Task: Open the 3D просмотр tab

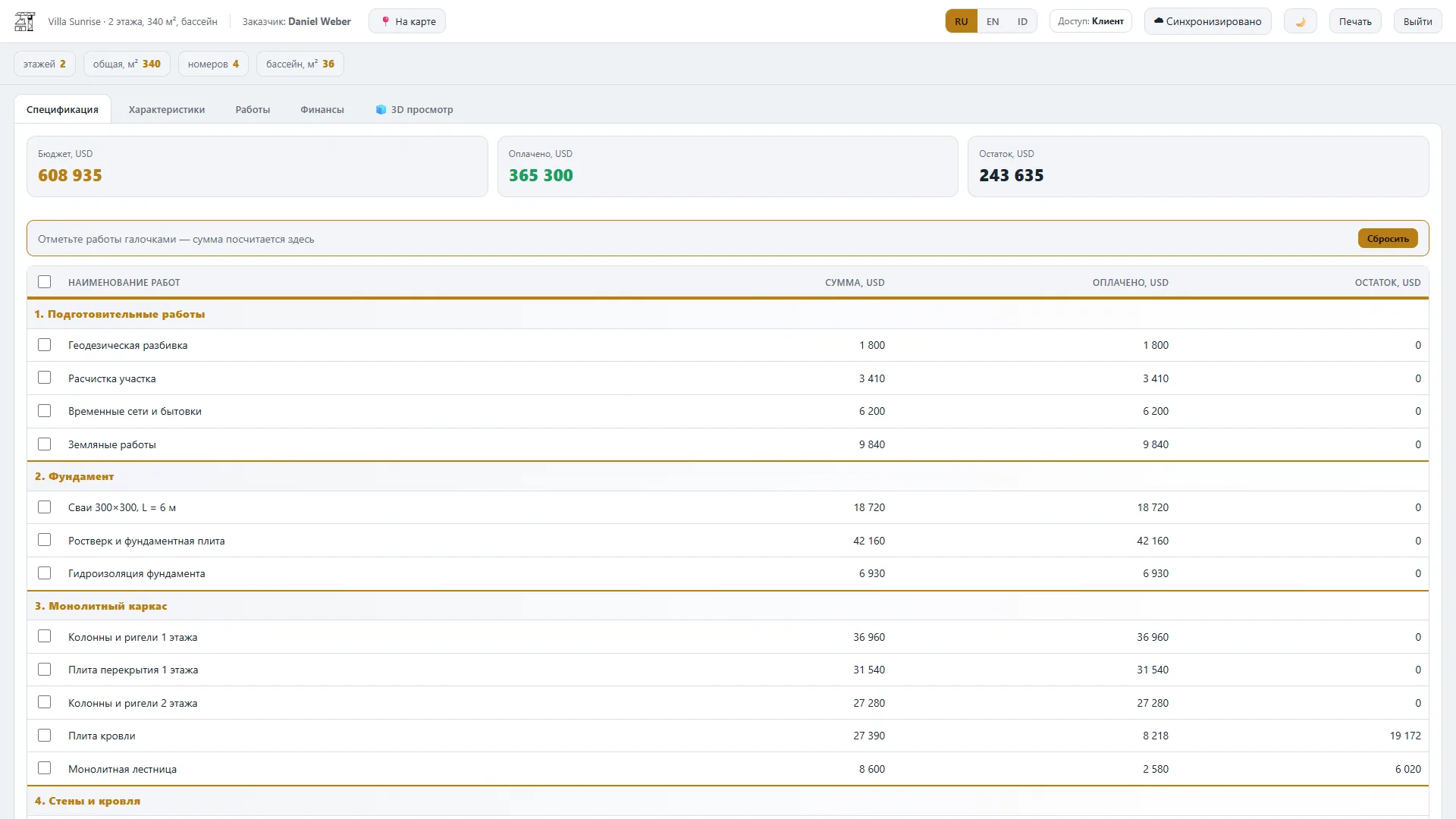Action: 415,109
